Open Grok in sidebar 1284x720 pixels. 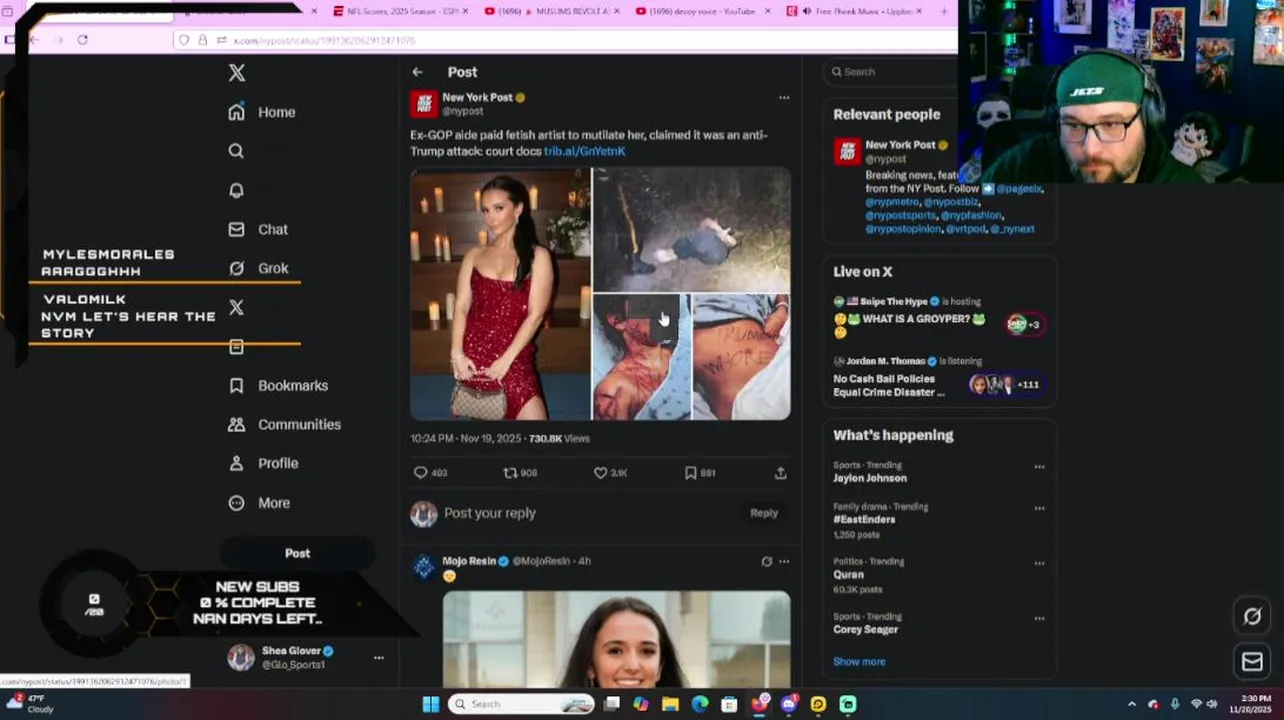coord(258,268)
